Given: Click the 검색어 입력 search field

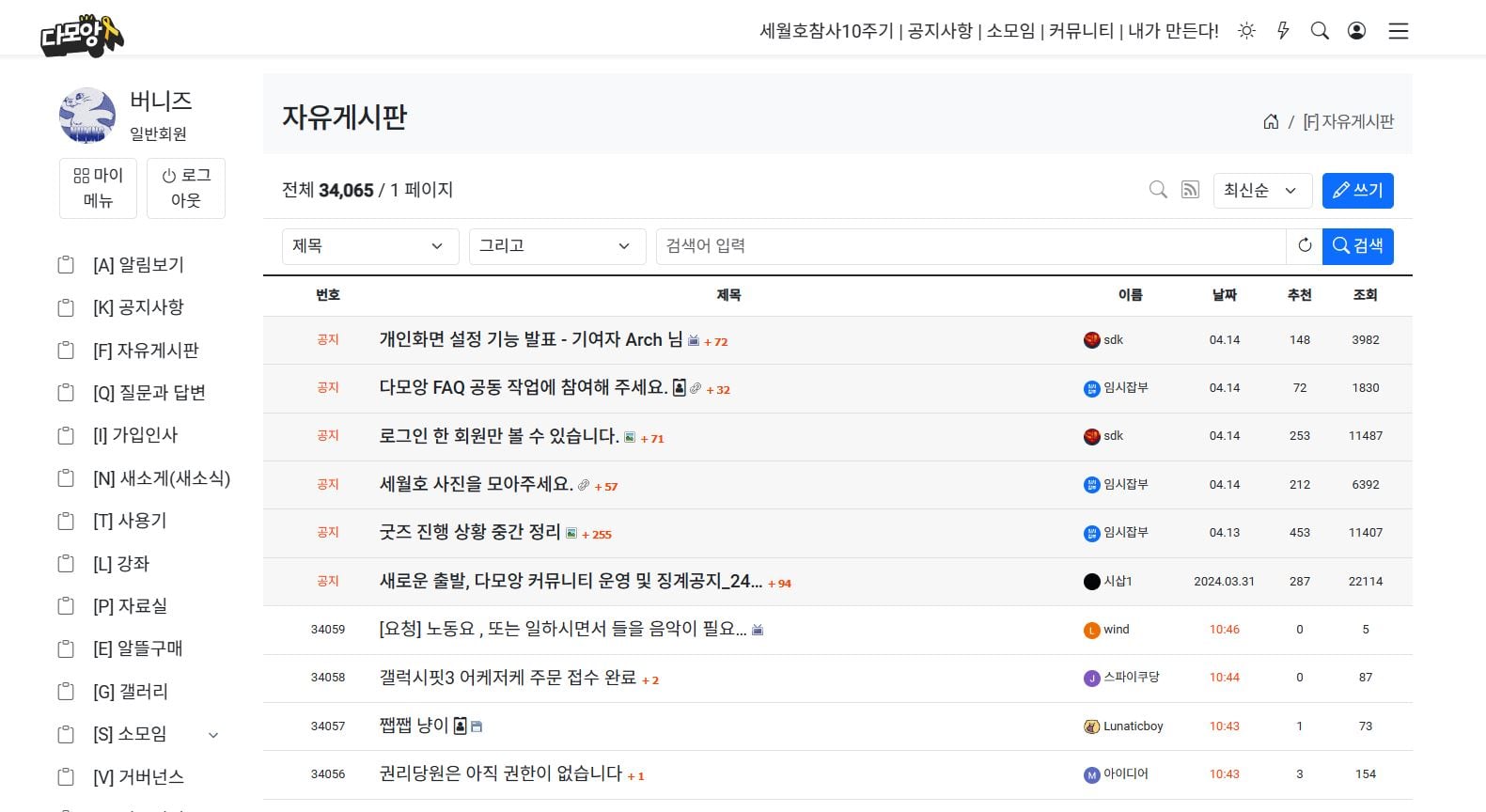Looking at the screenshot, I should point(971,245).
